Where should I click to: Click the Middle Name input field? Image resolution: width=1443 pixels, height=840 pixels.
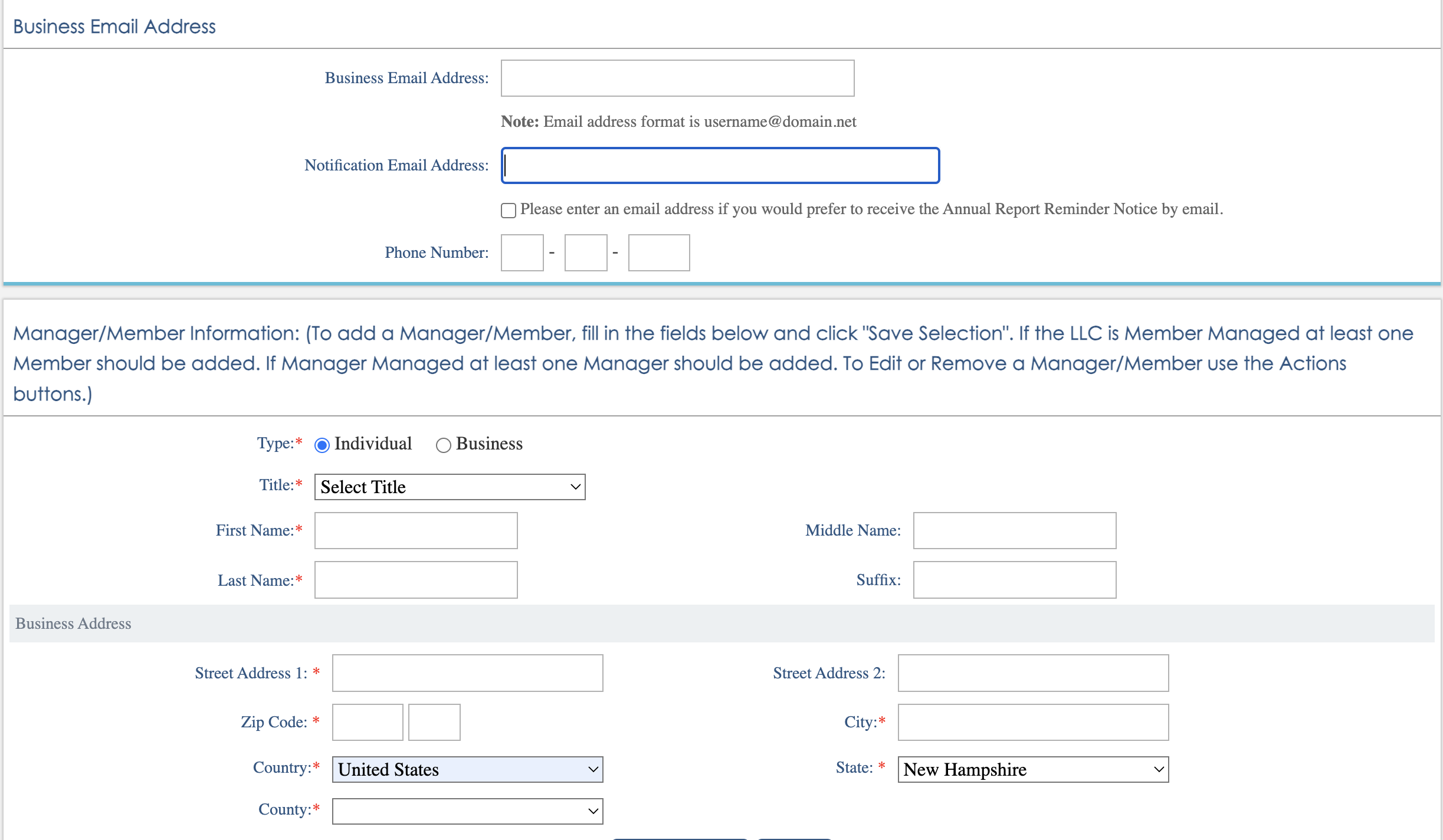[x=1015, y=530]
